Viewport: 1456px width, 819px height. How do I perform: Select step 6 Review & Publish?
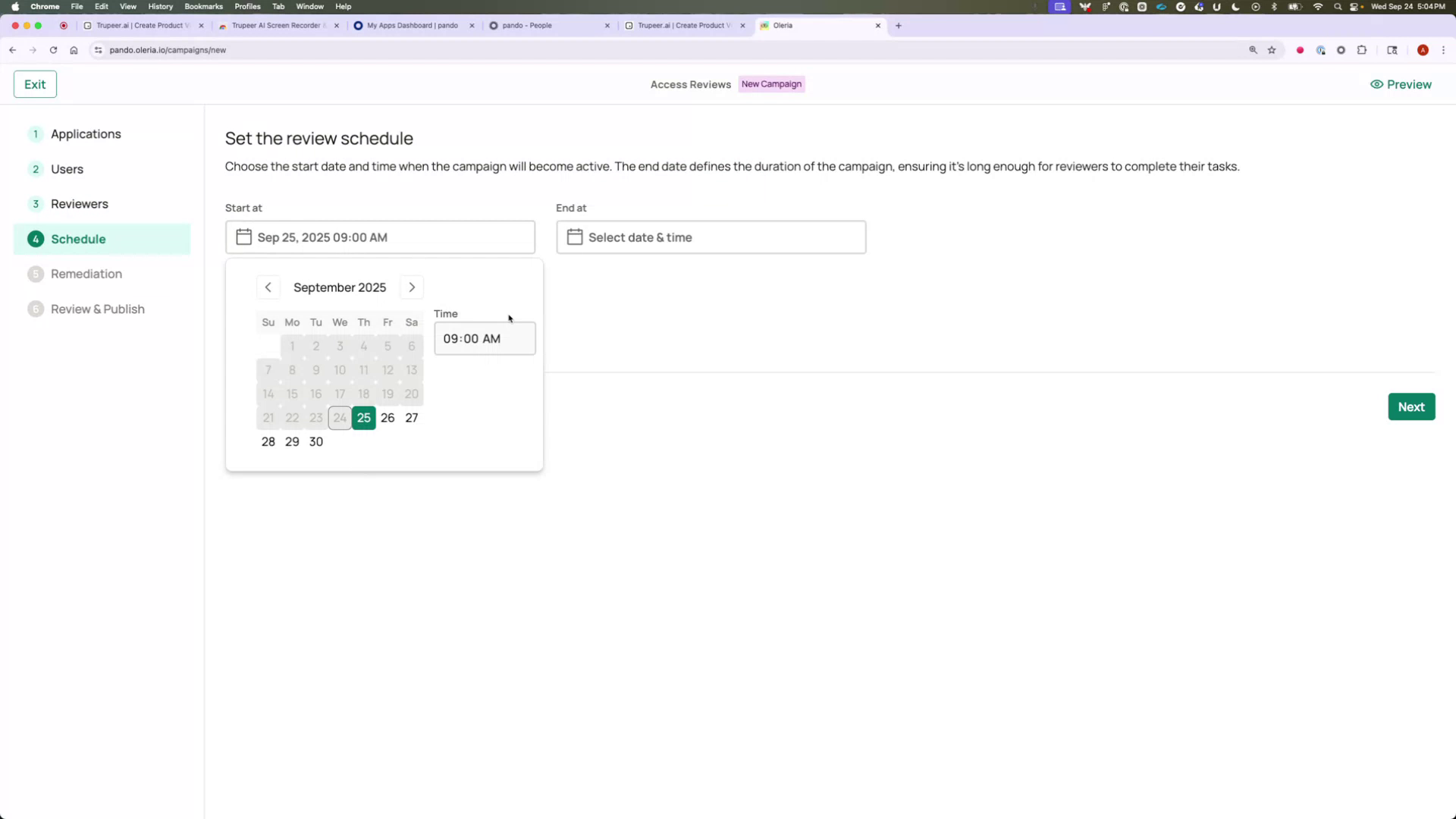click(97, 309)
